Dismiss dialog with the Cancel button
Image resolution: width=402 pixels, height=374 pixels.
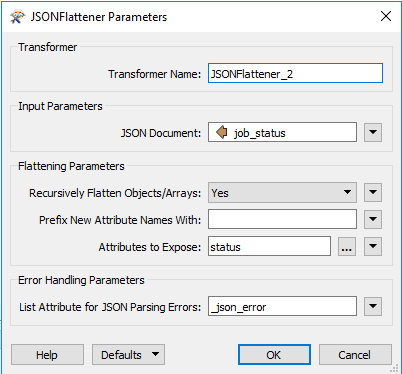[x=355, y=355]
